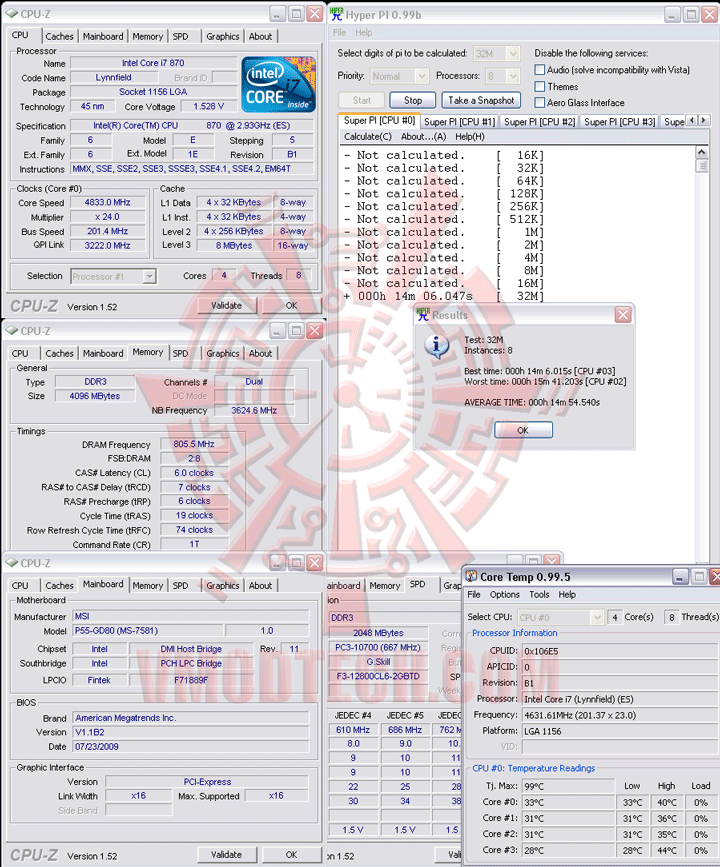Switch to SPD tab in Memory CPU-Z window
Viewport: 720px width, 867px height.
pyautogui.click(x=180, y=353)
